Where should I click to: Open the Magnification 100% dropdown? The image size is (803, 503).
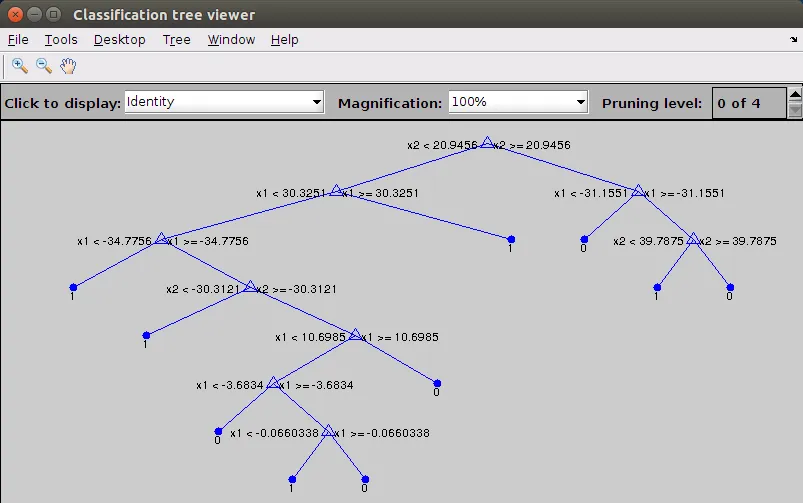point(518,102)
